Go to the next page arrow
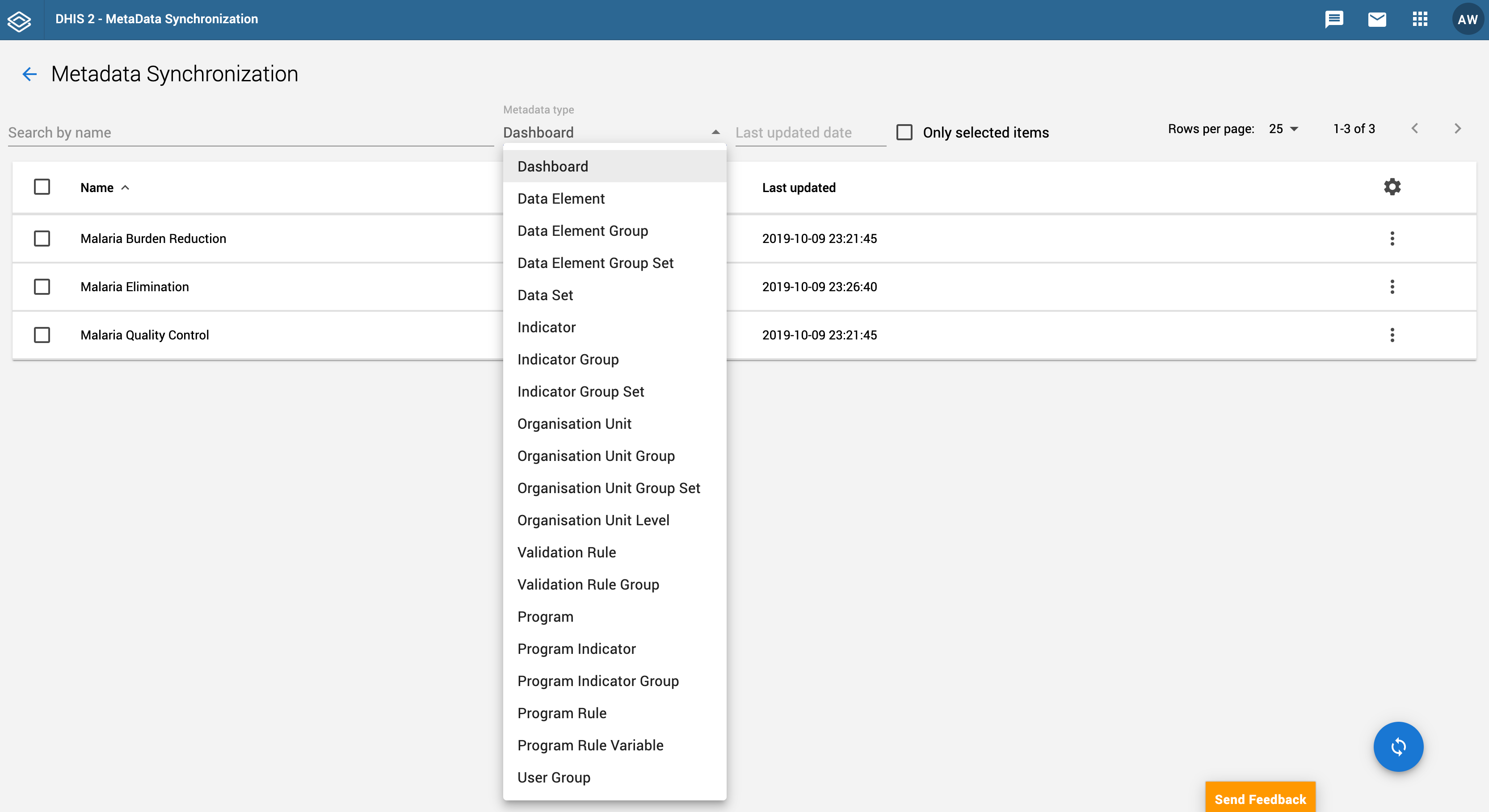The height and width of the screenshot is (812, 1489). [x=1457, y=129]
